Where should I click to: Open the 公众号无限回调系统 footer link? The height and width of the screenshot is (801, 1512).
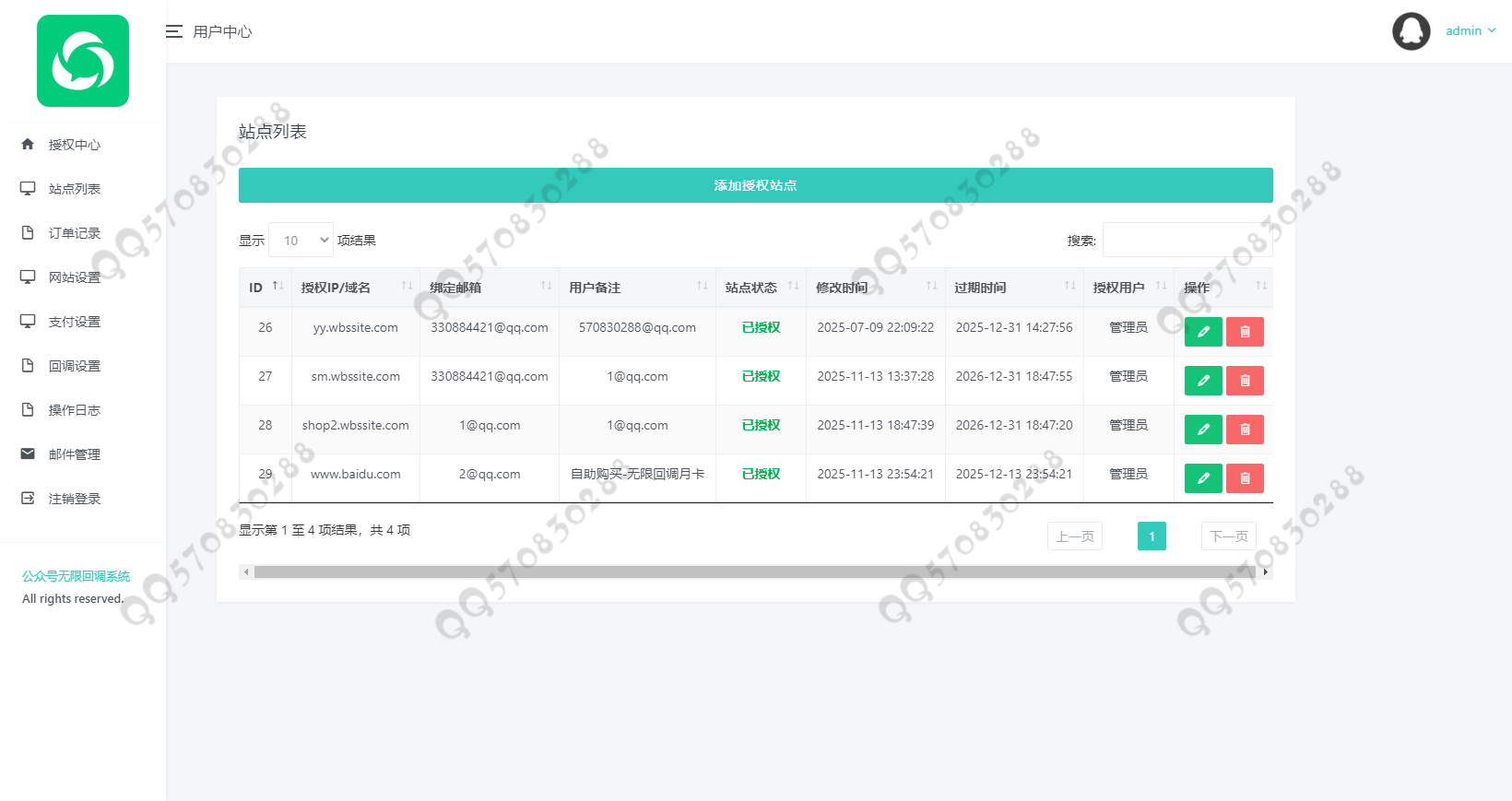point(77,576)
